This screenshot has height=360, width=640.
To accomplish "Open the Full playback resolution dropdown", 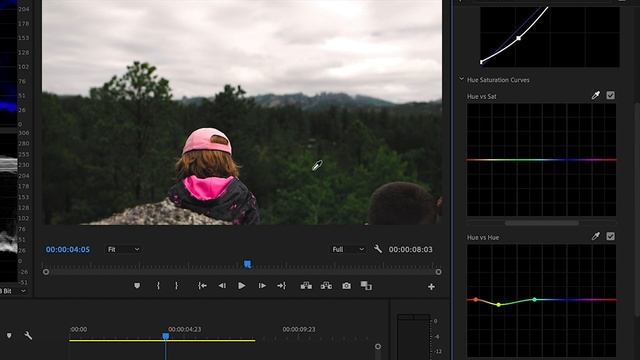I will coord(348,249).
